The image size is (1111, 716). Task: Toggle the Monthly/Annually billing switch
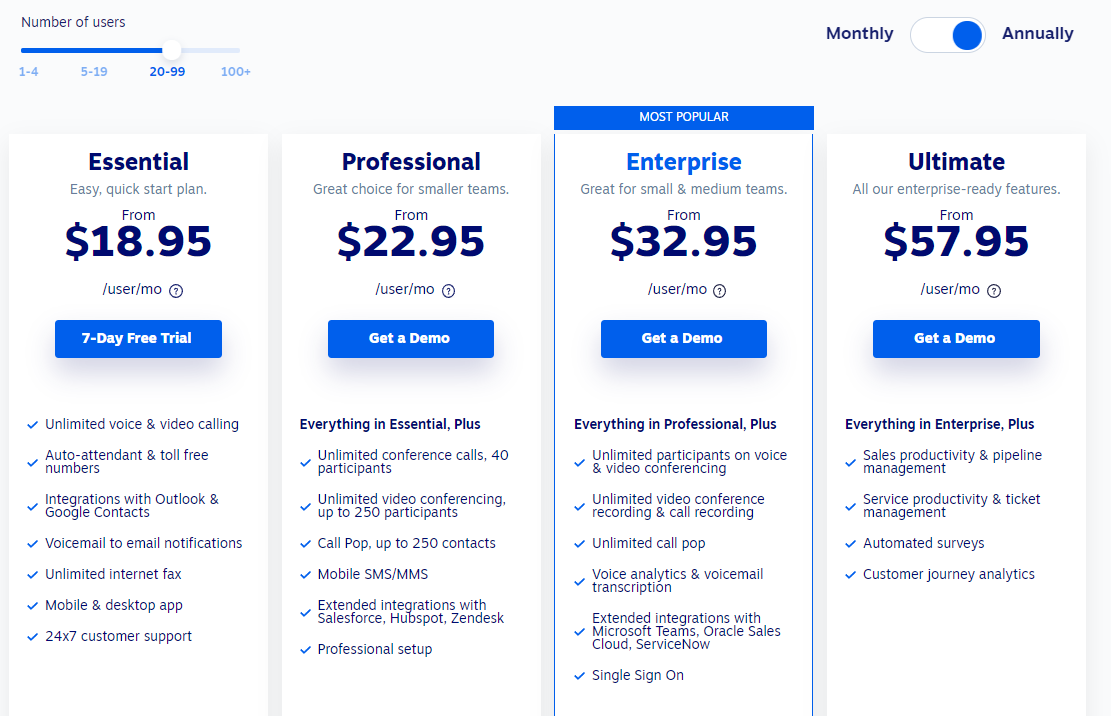(x=948, y=35)
